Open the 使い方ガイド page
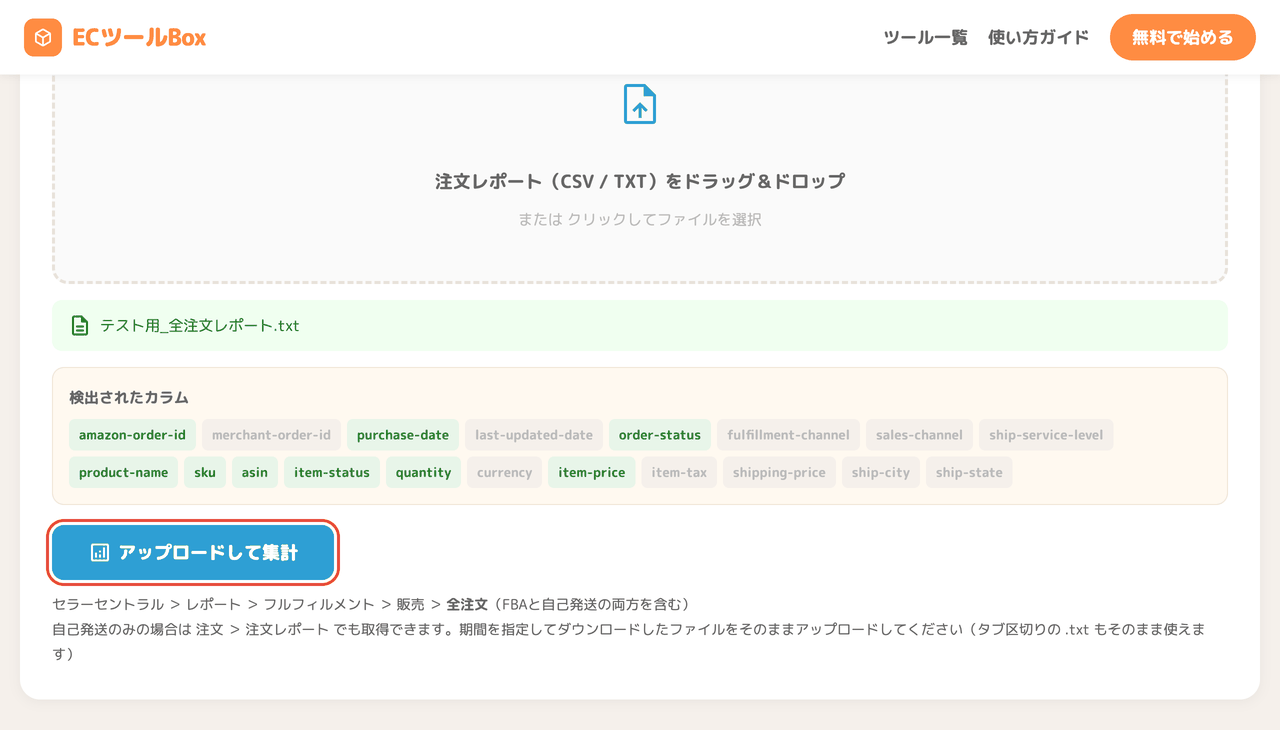Viewport: 1280px width, 730px height. pyautogui.click(x=1038, y=38)
